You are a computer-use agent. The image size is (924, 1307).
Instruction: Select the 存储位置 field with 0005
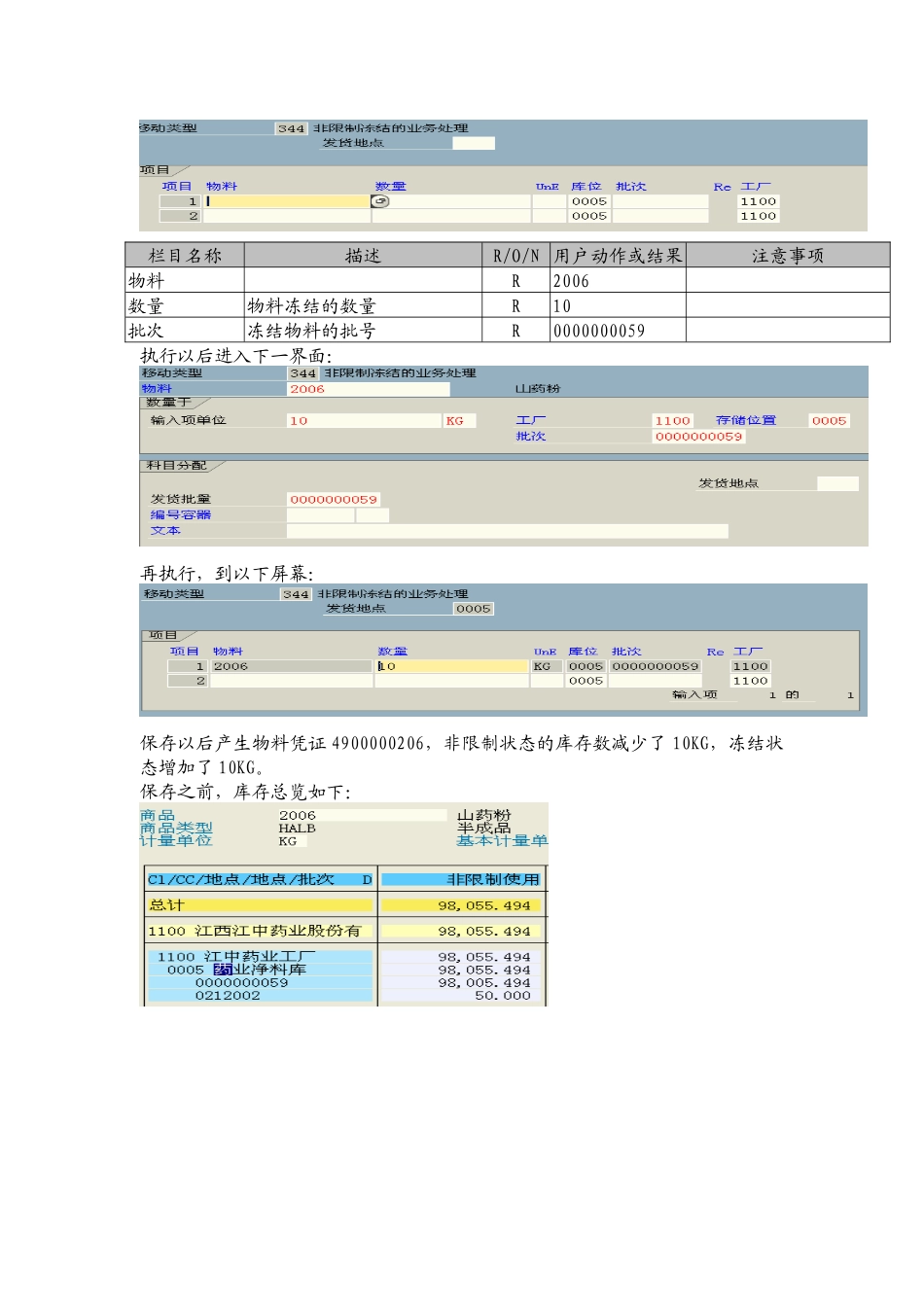coord(829,421)
